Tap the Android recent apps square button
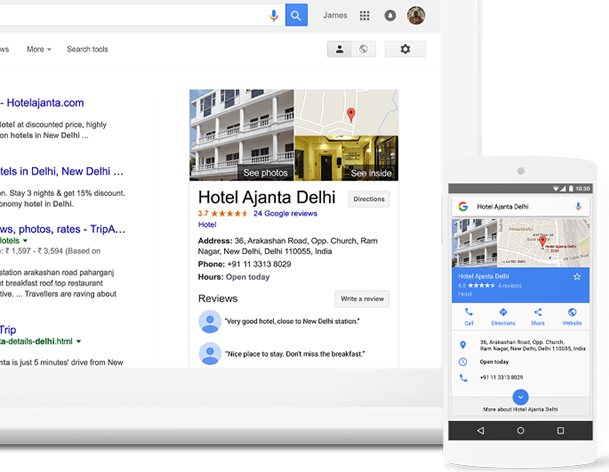 pyautogui.click(x=560, y=430)
